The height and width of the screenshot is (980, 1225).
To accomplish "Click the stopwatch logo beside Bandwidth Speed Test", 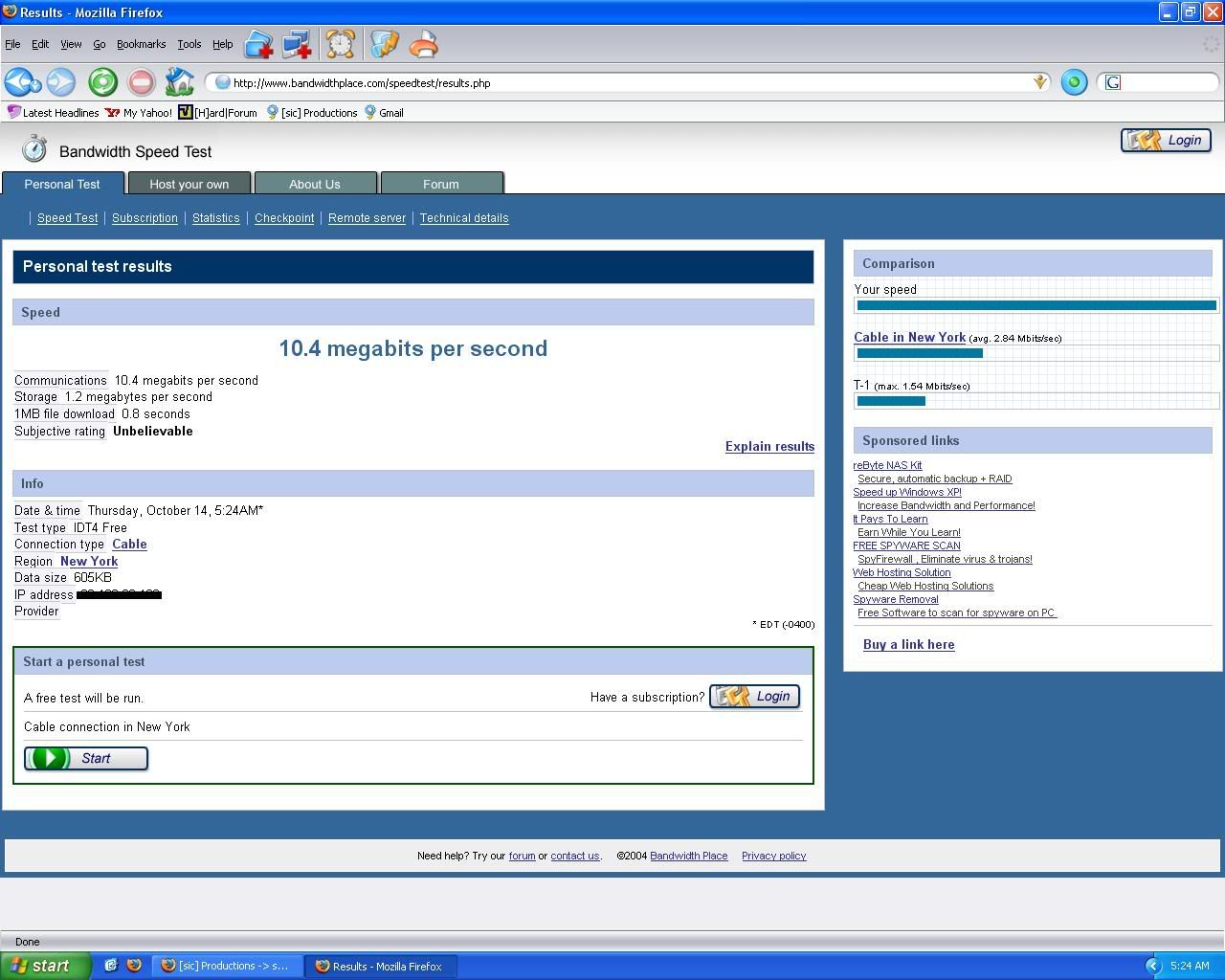I will 34,148.
